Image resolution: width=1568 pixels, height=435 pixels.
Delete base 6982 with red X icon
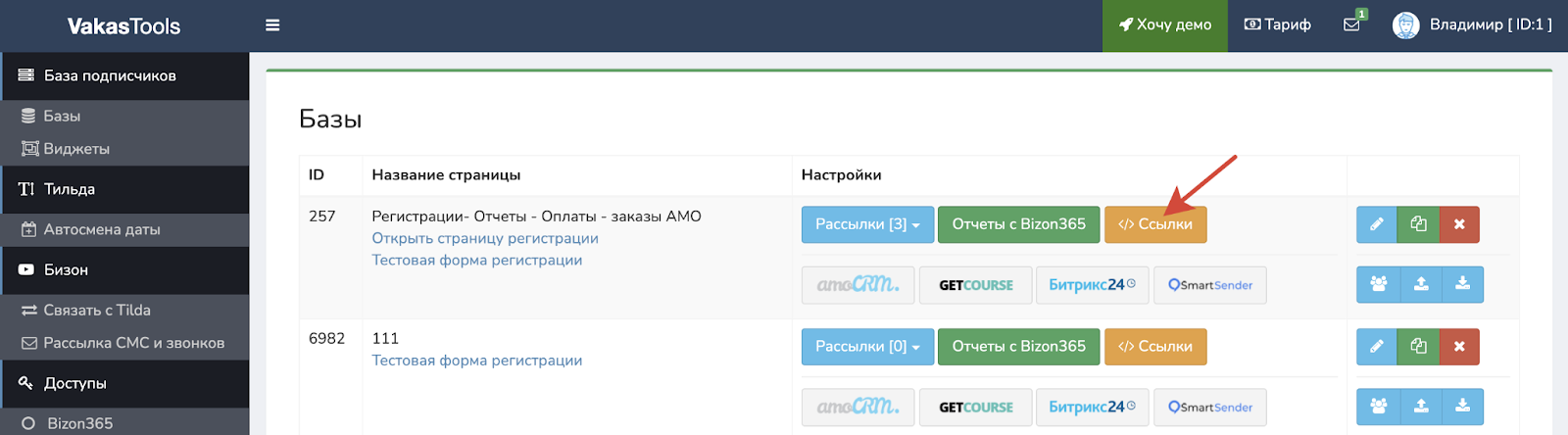(x=1459, y=346)
